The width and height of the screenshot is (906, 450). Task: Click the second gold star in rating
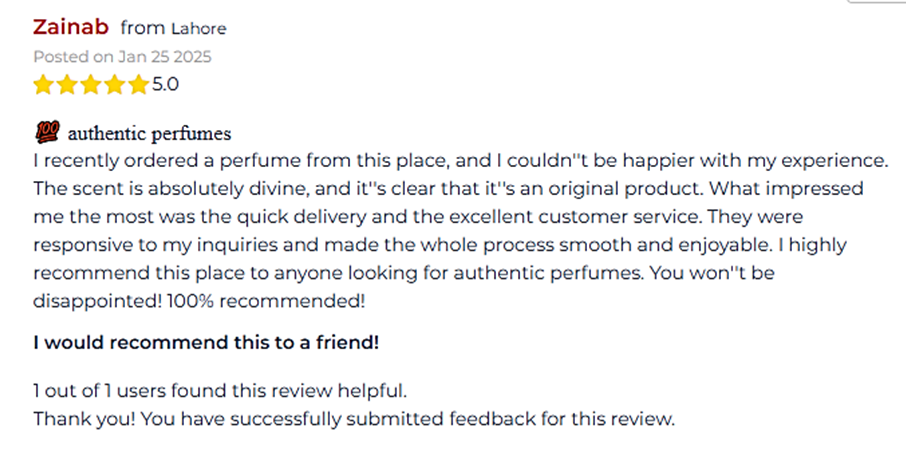pos(67,85)
